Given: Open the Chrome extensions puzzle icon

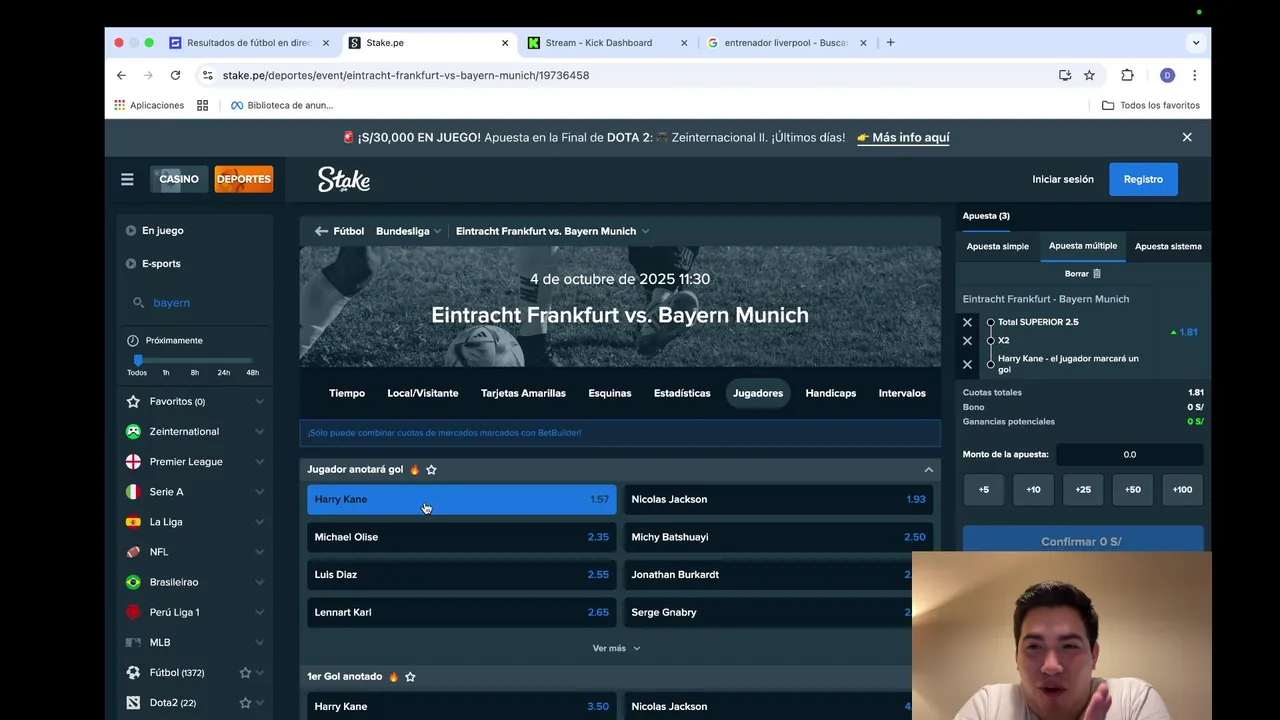Looking at the screenshot, I should (x=1127, y=75).
